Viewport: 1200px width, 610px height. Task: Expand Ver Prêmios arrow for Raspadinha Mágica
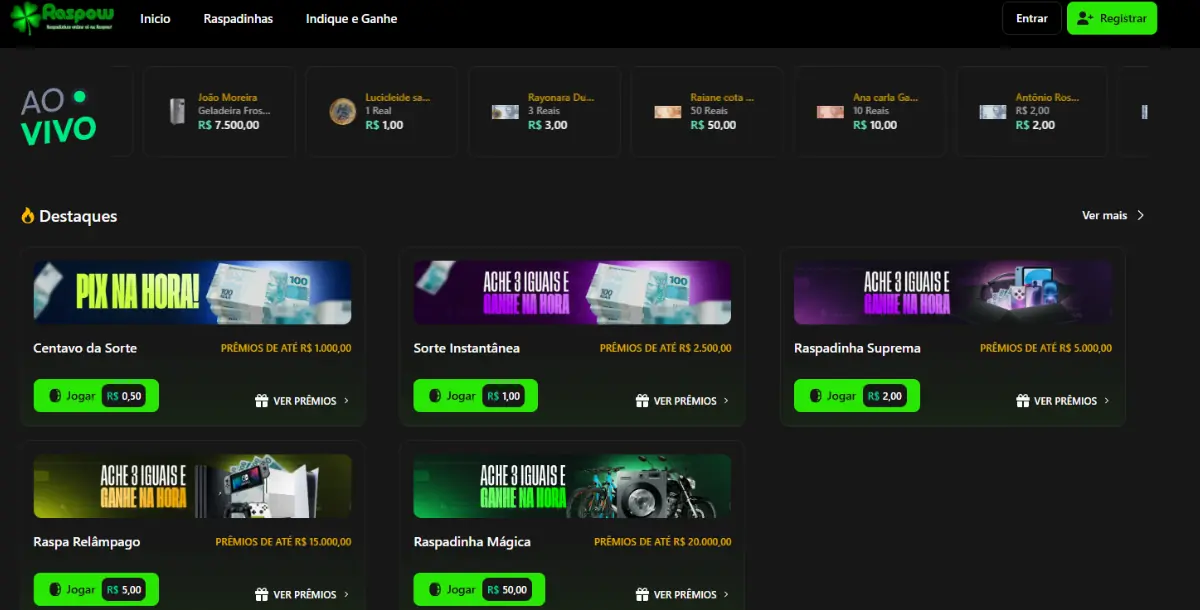tap(726, 595)
